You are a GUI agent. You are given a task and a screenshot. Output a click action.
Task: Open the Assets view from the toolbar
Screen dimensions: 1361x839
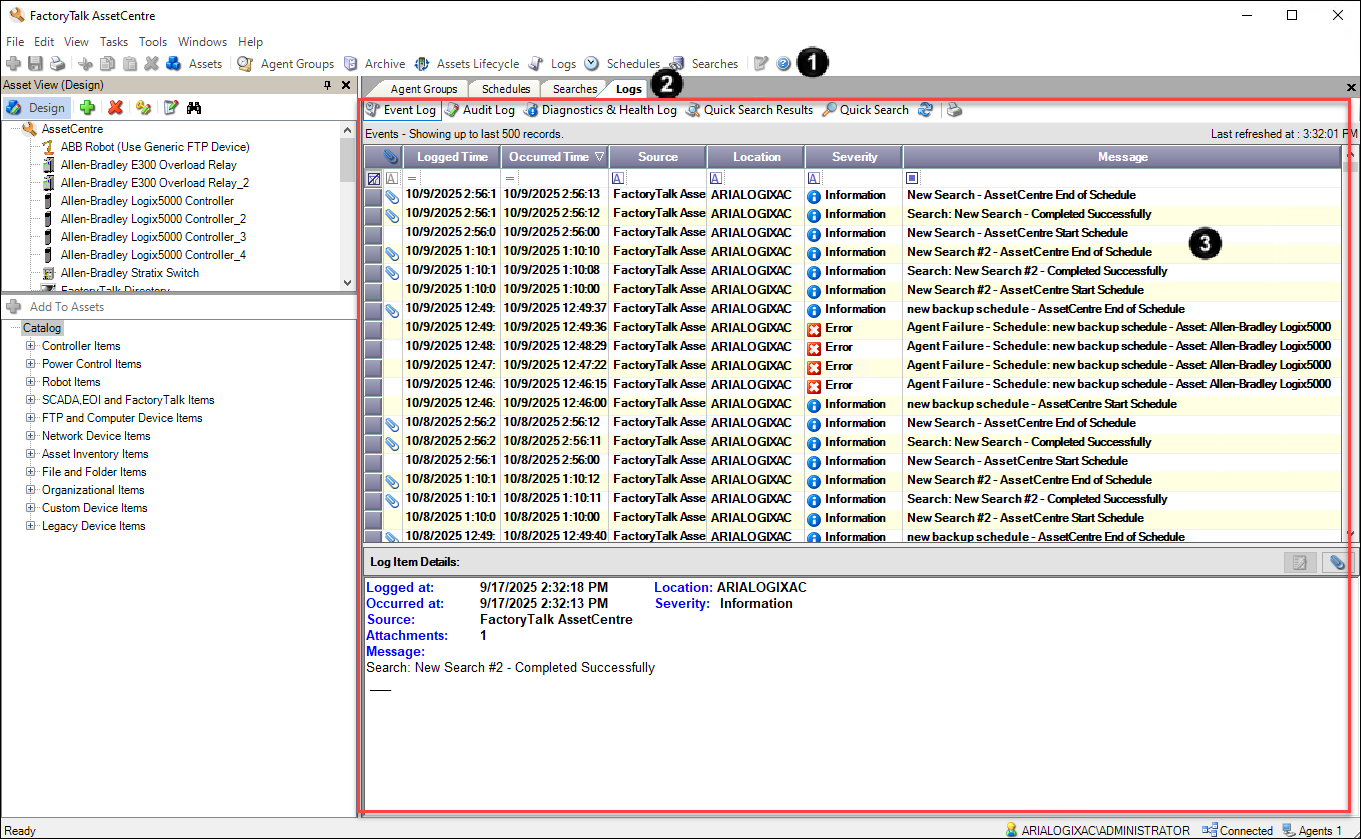coord(195,63)
